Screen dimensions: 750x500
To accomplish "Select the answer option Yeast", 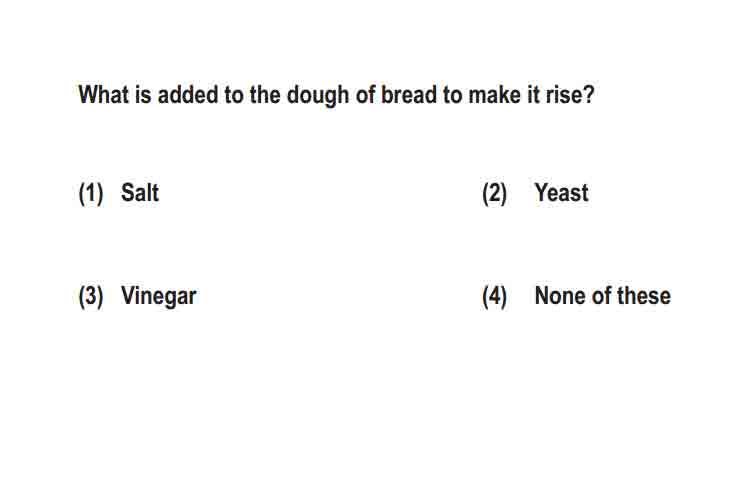I will pos(561,193).
